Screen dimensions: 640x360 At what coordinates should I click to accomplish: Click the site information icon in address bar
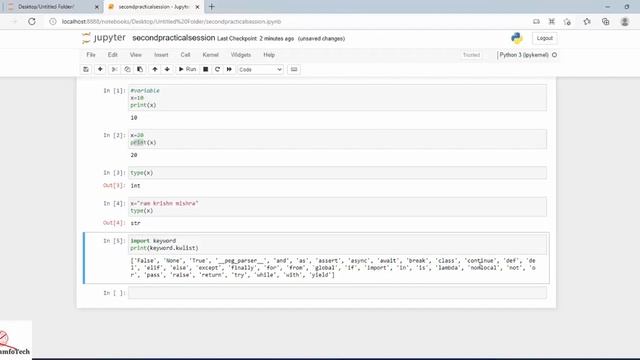pyautogui.click(x=53, y=22)
